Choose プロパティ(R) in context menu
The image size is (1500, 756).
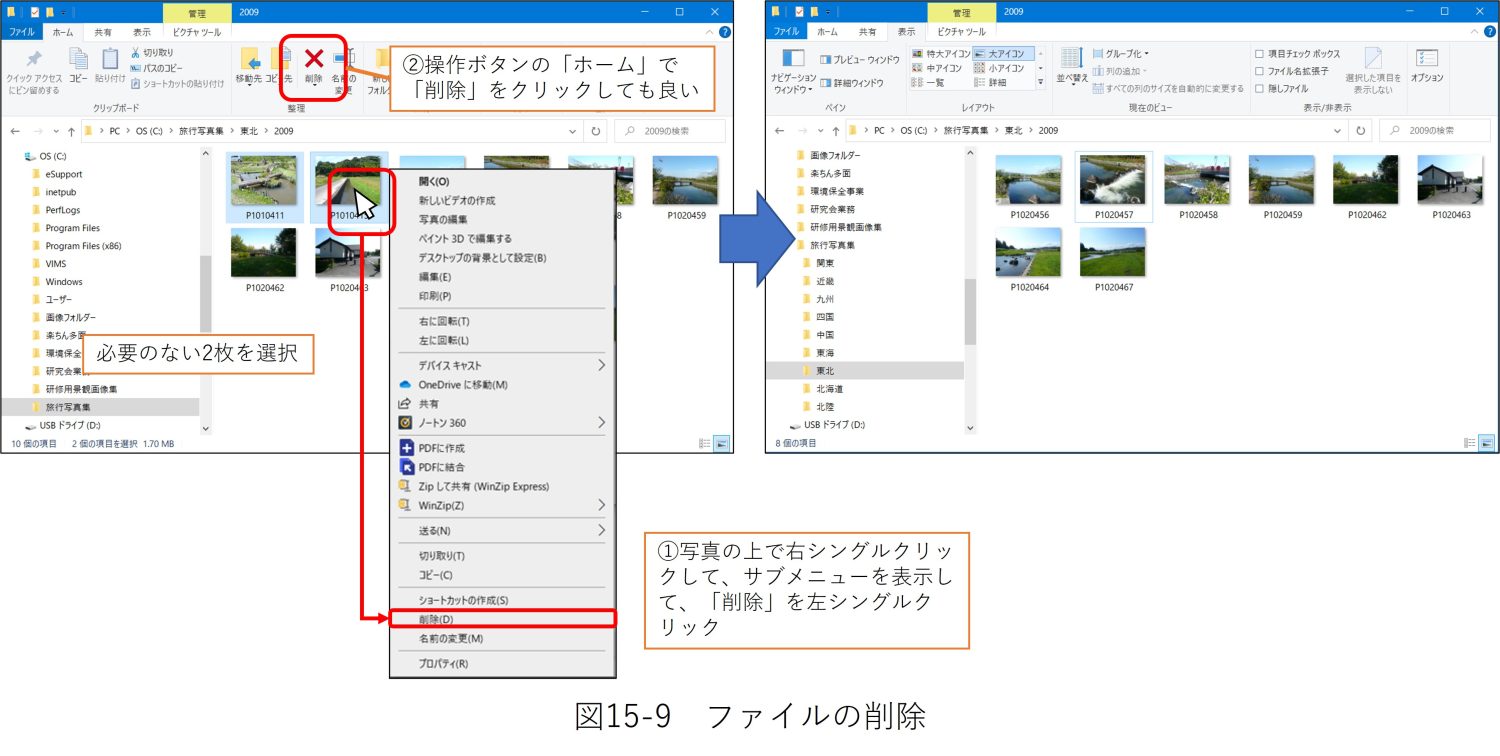point(503,664)
